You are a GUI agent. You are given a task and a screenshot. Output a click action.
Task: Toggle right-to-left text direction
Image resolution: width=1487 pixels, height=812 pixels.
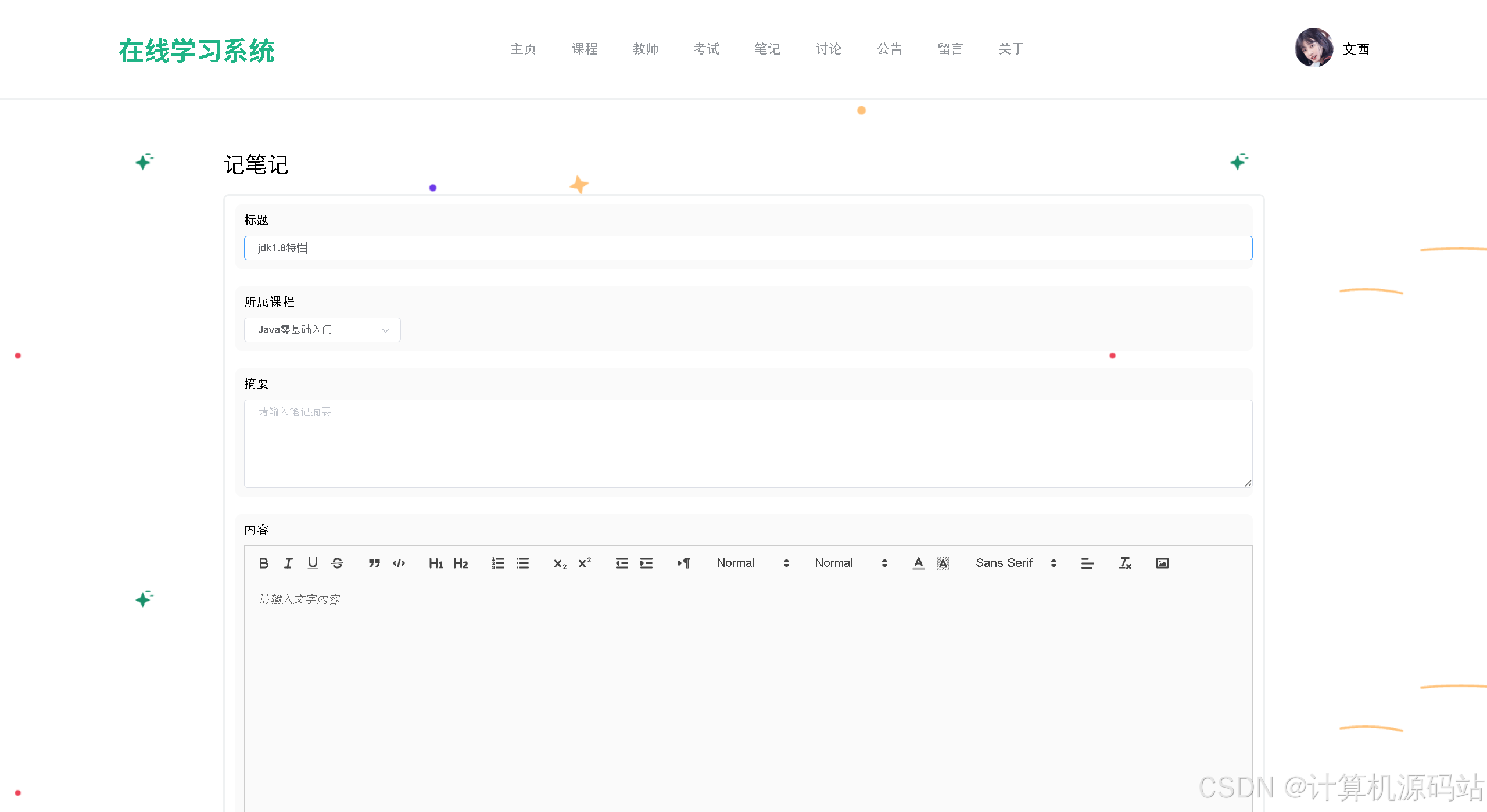click(x=684, y=563)
